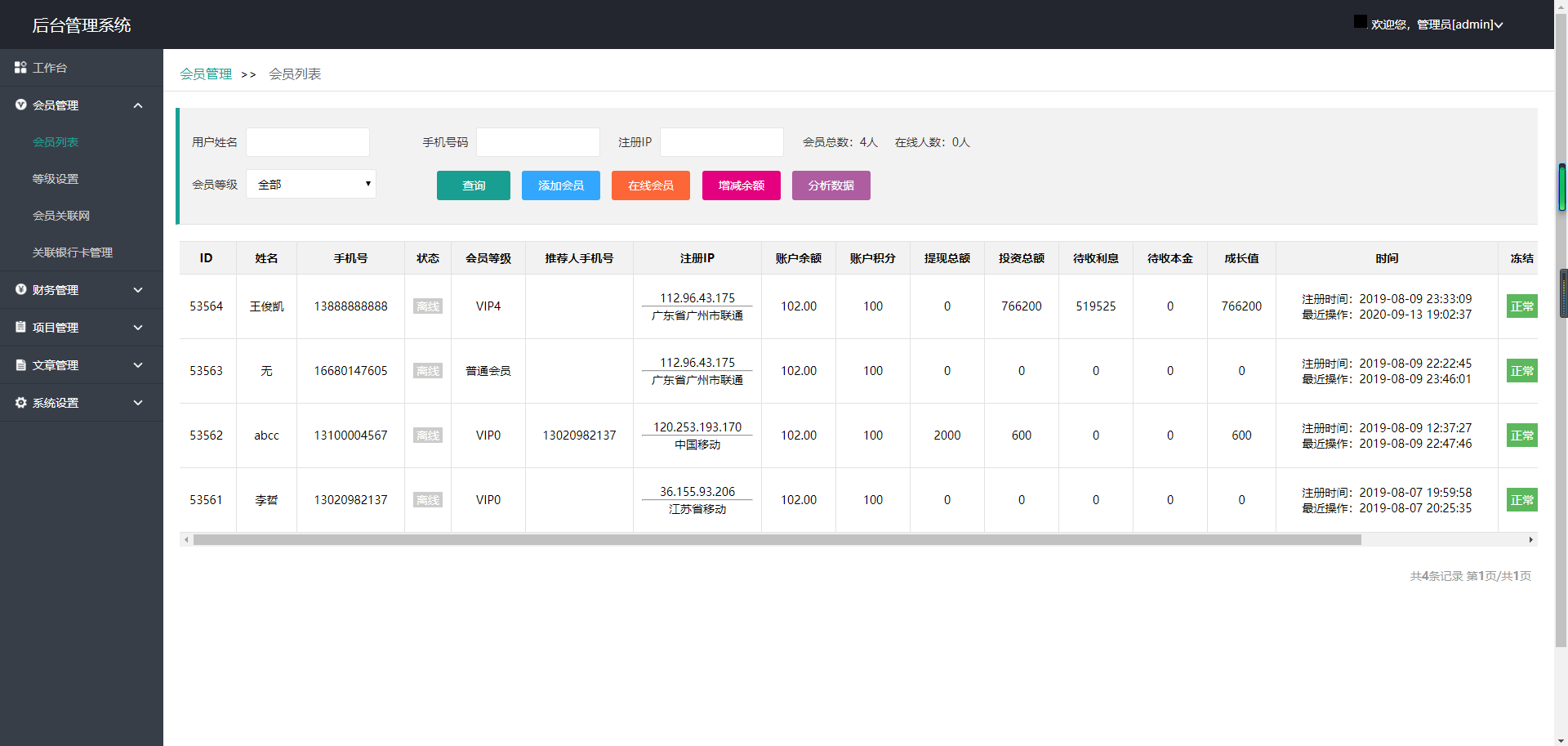
Task: Click 正常 status button for member 53563
Action: (1522, 371)
